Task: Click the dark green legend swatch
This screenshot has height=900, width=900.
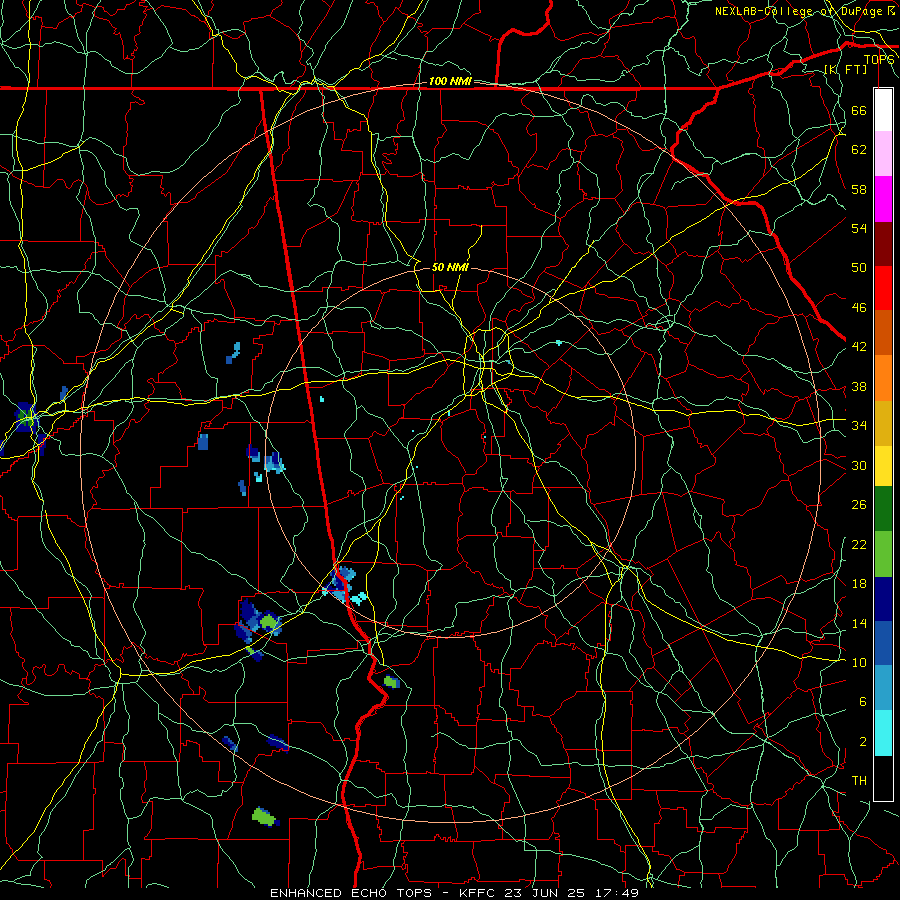Action: (x=883, y=509)
